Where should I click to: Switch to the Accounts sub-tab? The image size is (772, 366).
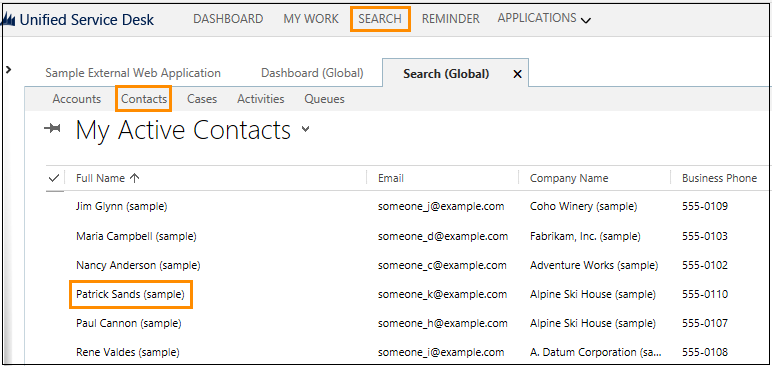[x=76, y=99]
